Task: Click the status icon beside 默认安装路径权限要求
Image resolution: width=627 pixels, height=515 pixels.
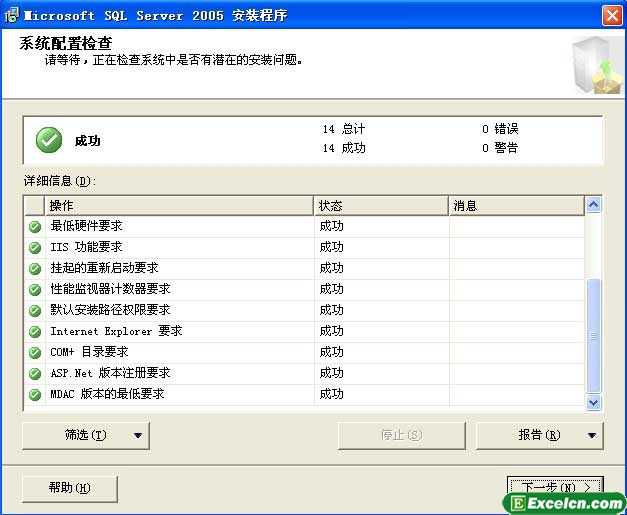Action: [35, 311]
